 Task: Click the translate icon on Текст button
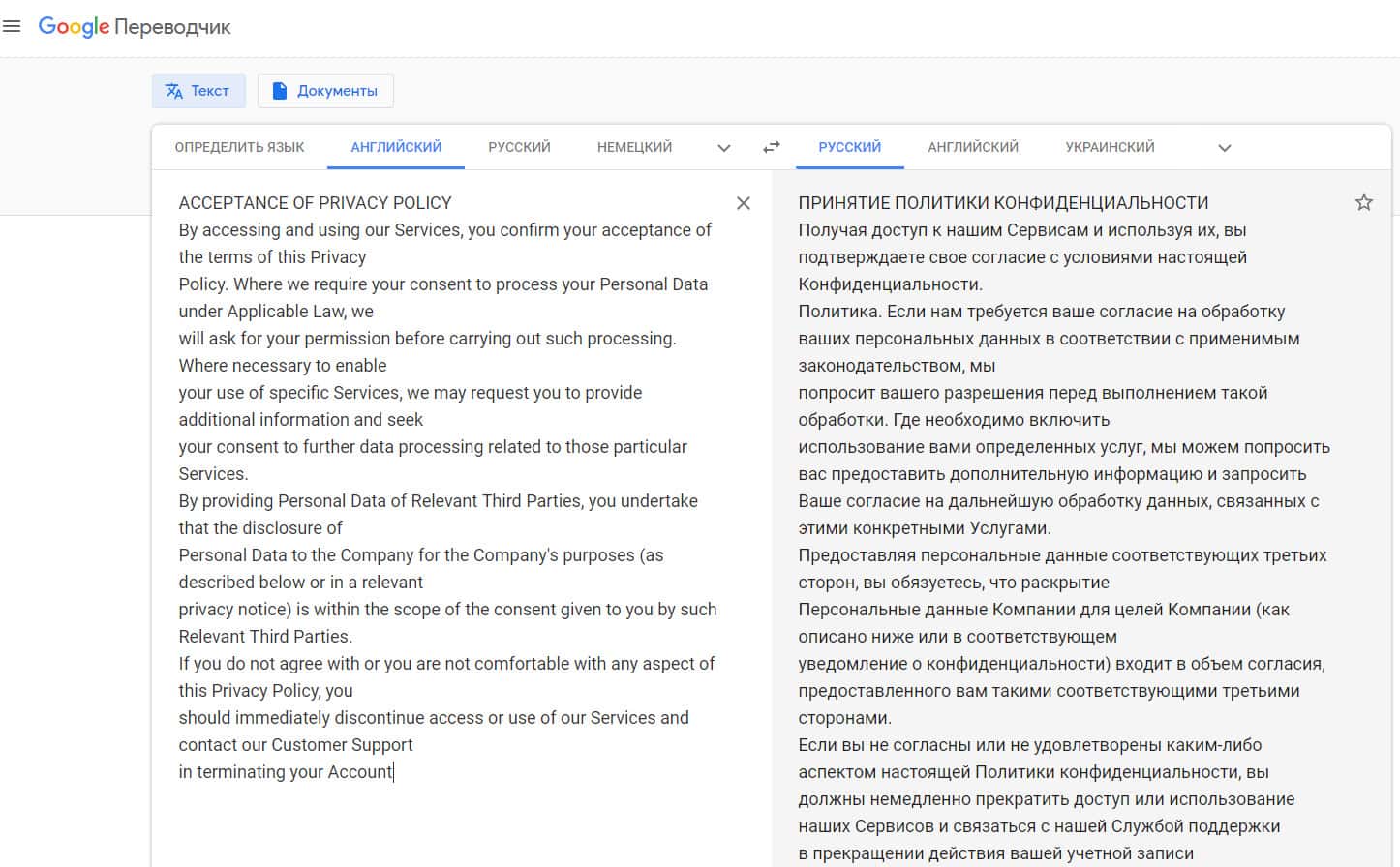(174, 91)
